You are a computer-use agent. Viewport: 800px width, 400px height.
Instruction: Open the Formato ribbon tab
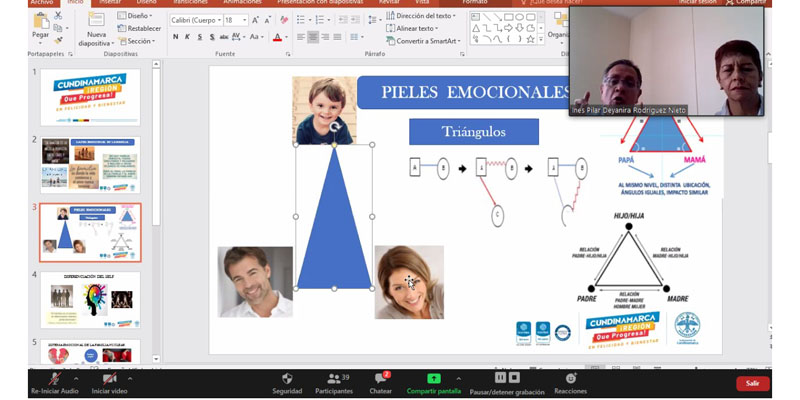[475, 2]
